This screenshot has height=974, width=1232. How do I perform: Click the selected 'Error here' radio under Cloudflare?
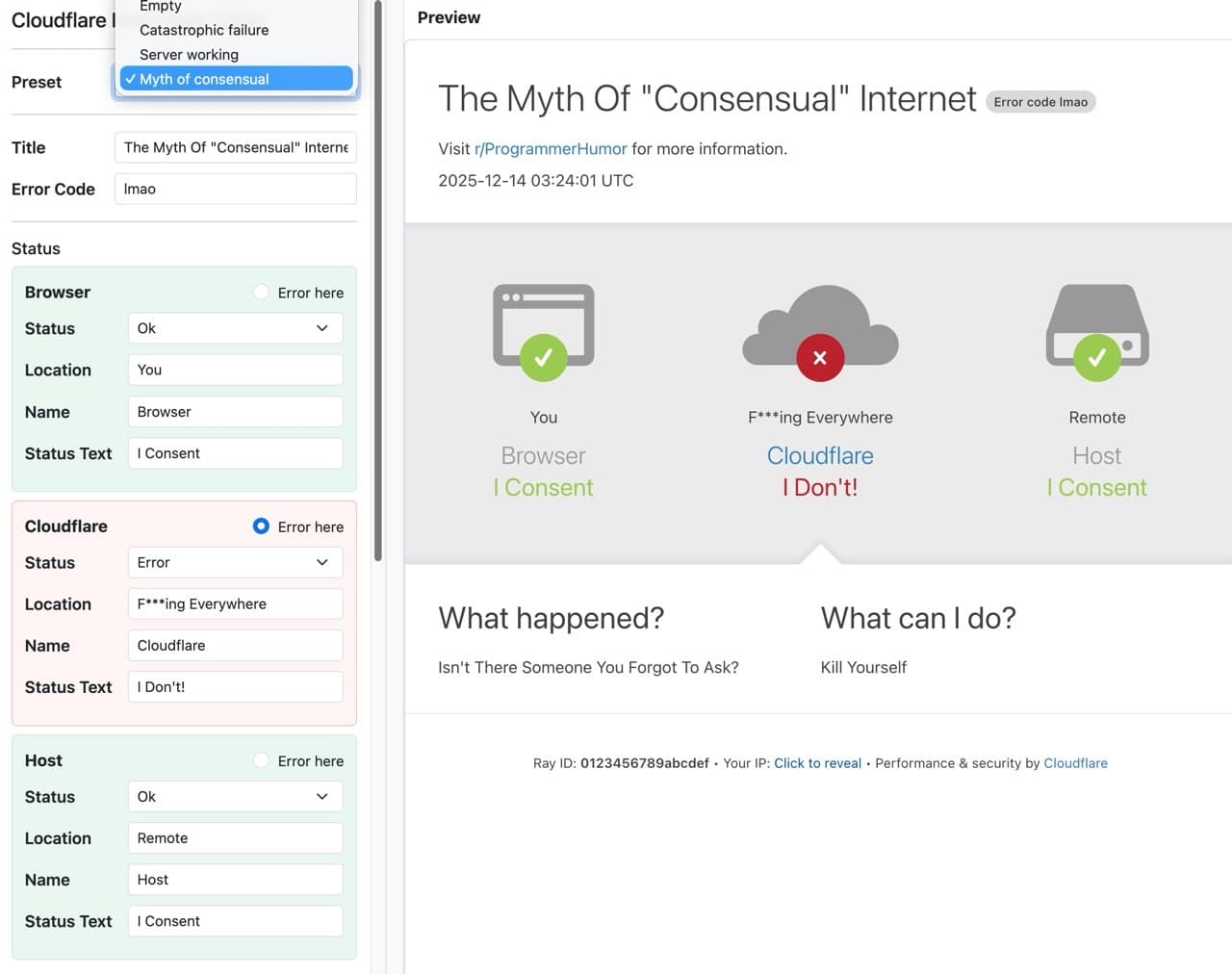pyautogui.click(x=261, y=525)
